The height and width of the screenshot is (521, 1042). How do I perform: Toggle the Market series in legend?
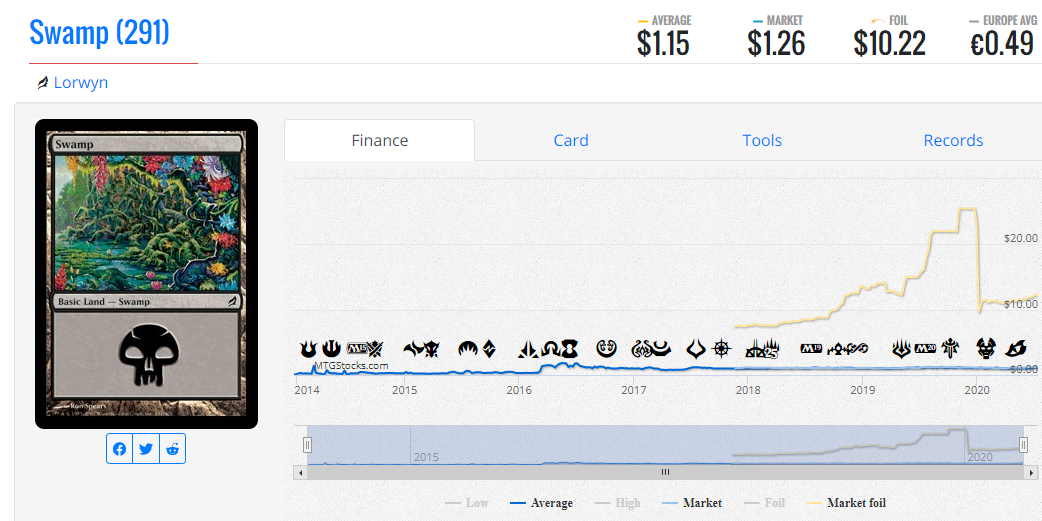click(x=692, y=503)
